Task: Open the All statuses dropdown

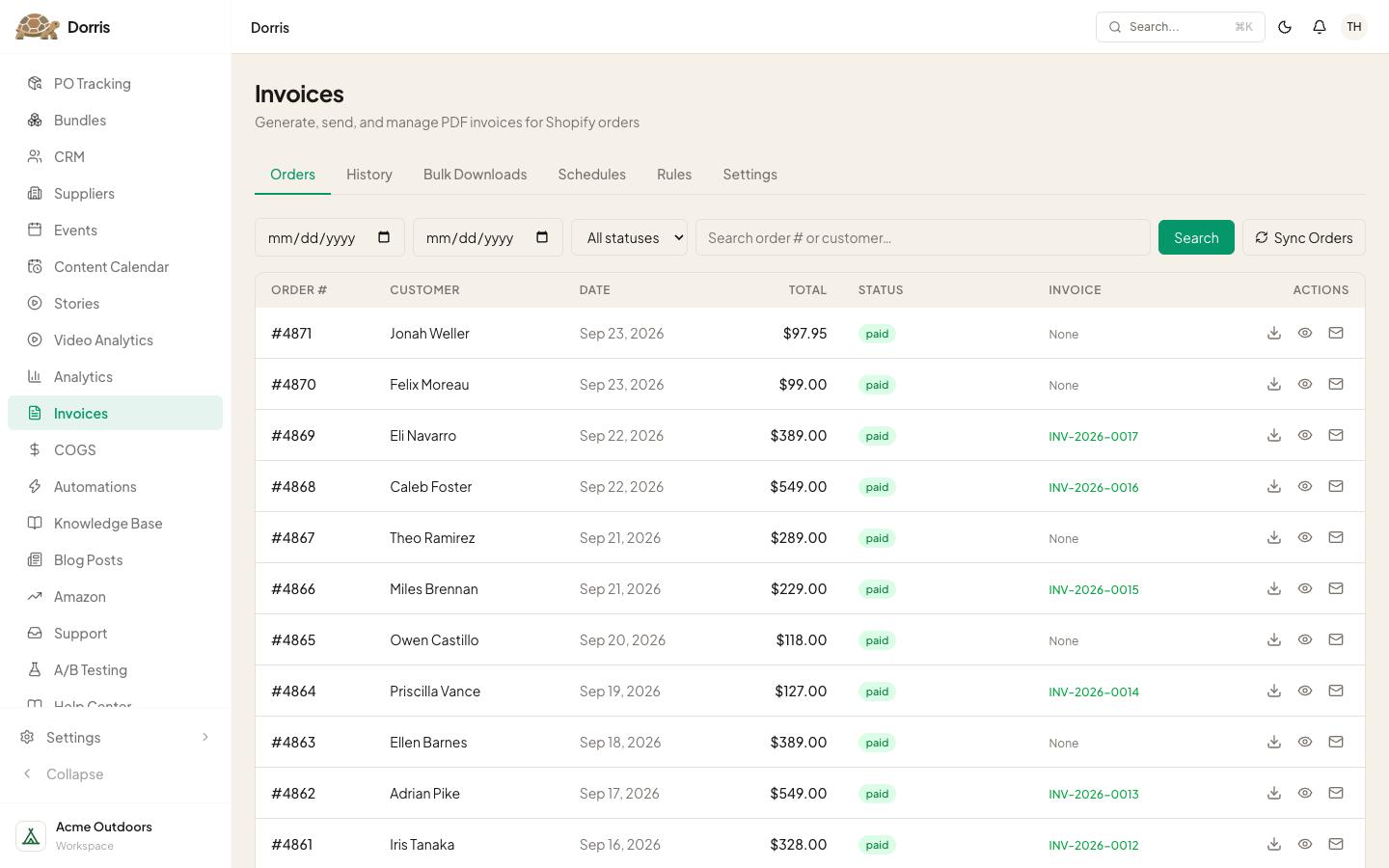Action: click(x=629, y=237)
